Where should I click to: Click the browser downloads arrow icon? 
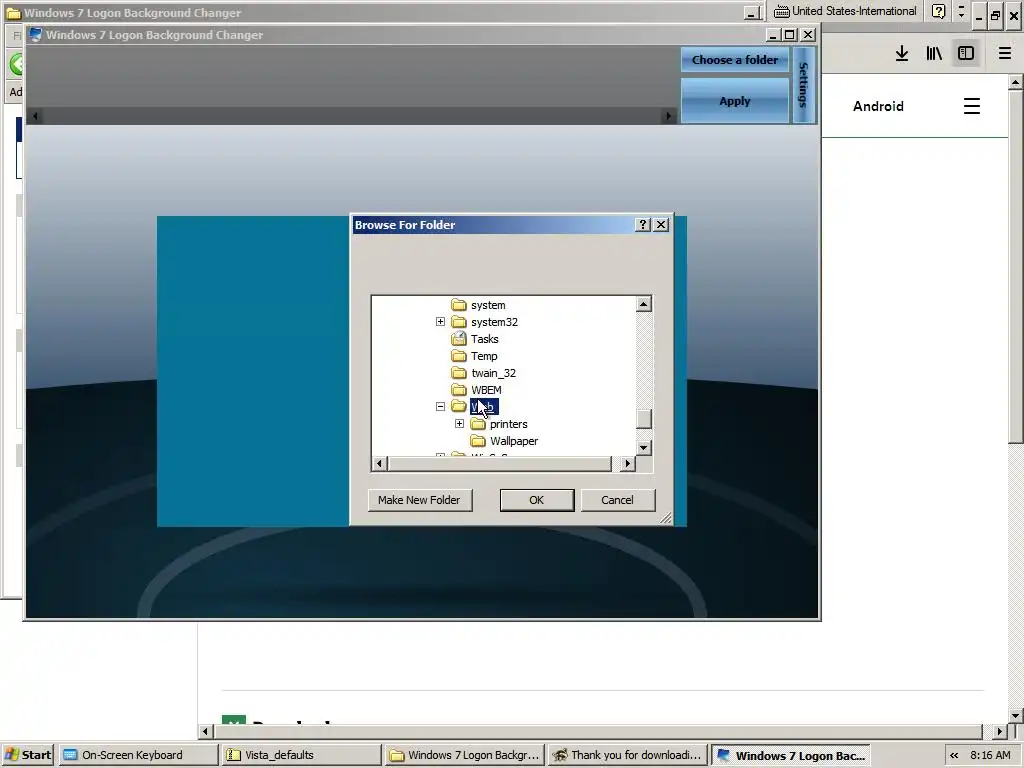pyautogui.click(x=902, y=54)
